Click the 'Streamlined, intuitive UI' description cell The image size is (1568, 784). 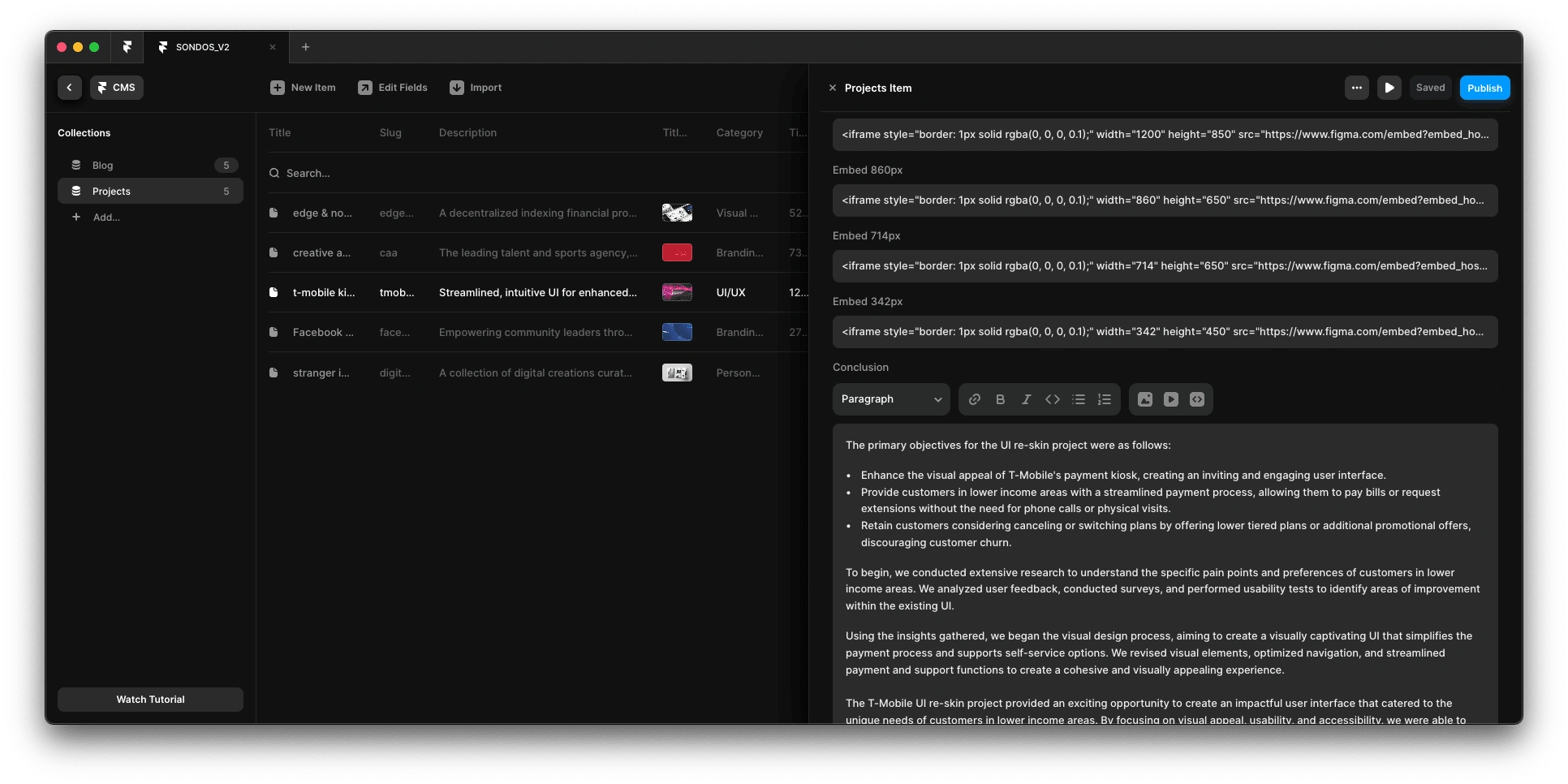pos(538,292)
